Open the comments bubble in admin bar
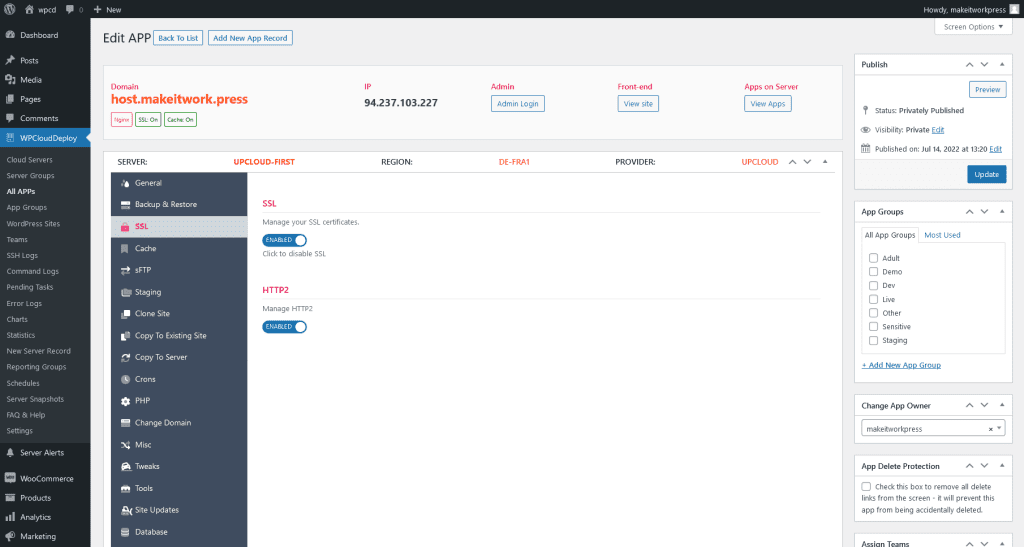This screenshot has width=1024, height=547. point(70,10)
